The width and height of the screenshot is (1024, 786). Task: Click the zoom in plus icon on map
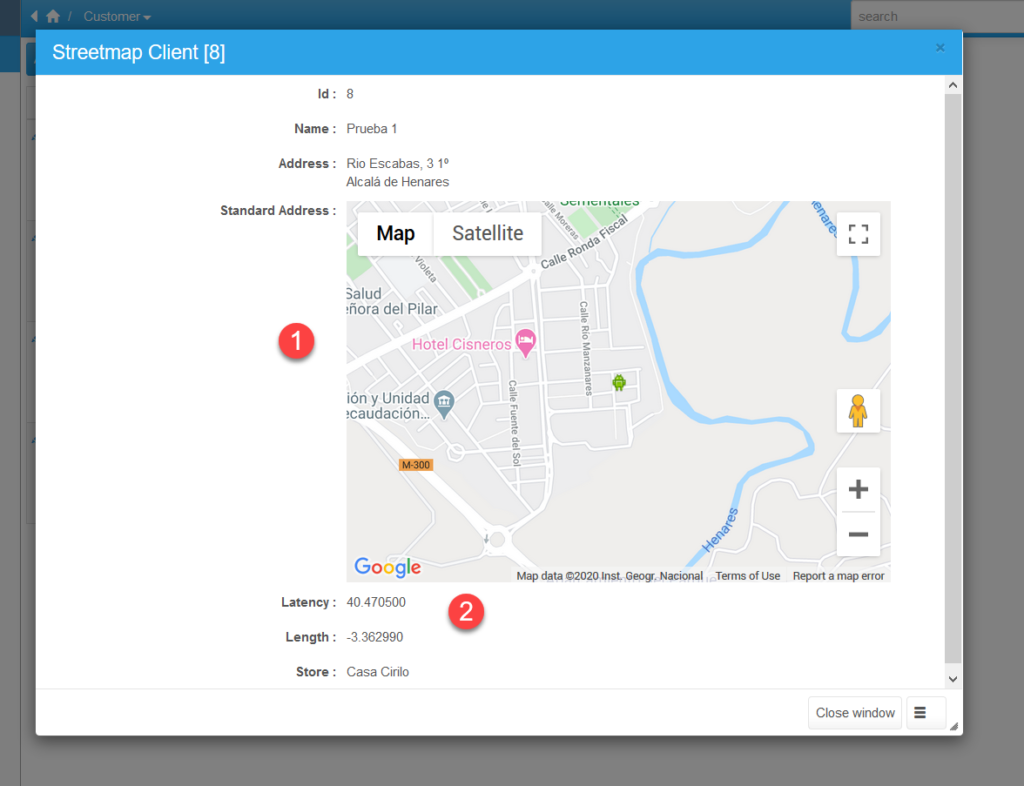[x=858, y=488]
